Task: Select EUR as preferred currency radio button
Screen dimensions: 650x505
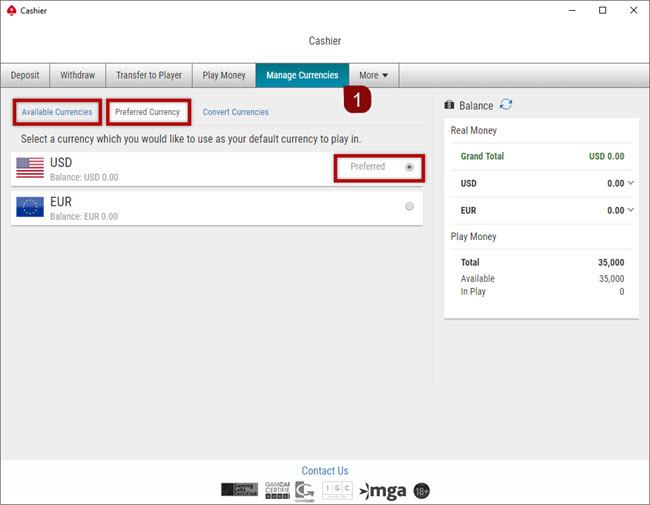Action: pyautogui.click(x=410, y=207)
